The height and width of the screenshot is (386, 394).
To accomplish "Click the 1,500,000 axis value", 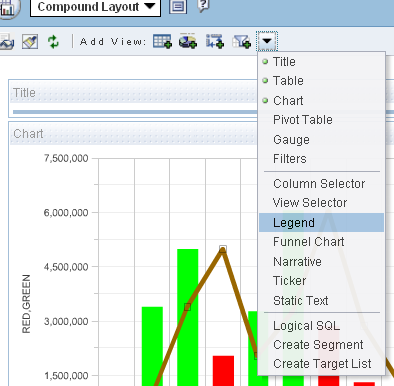I will pos(66,376).
